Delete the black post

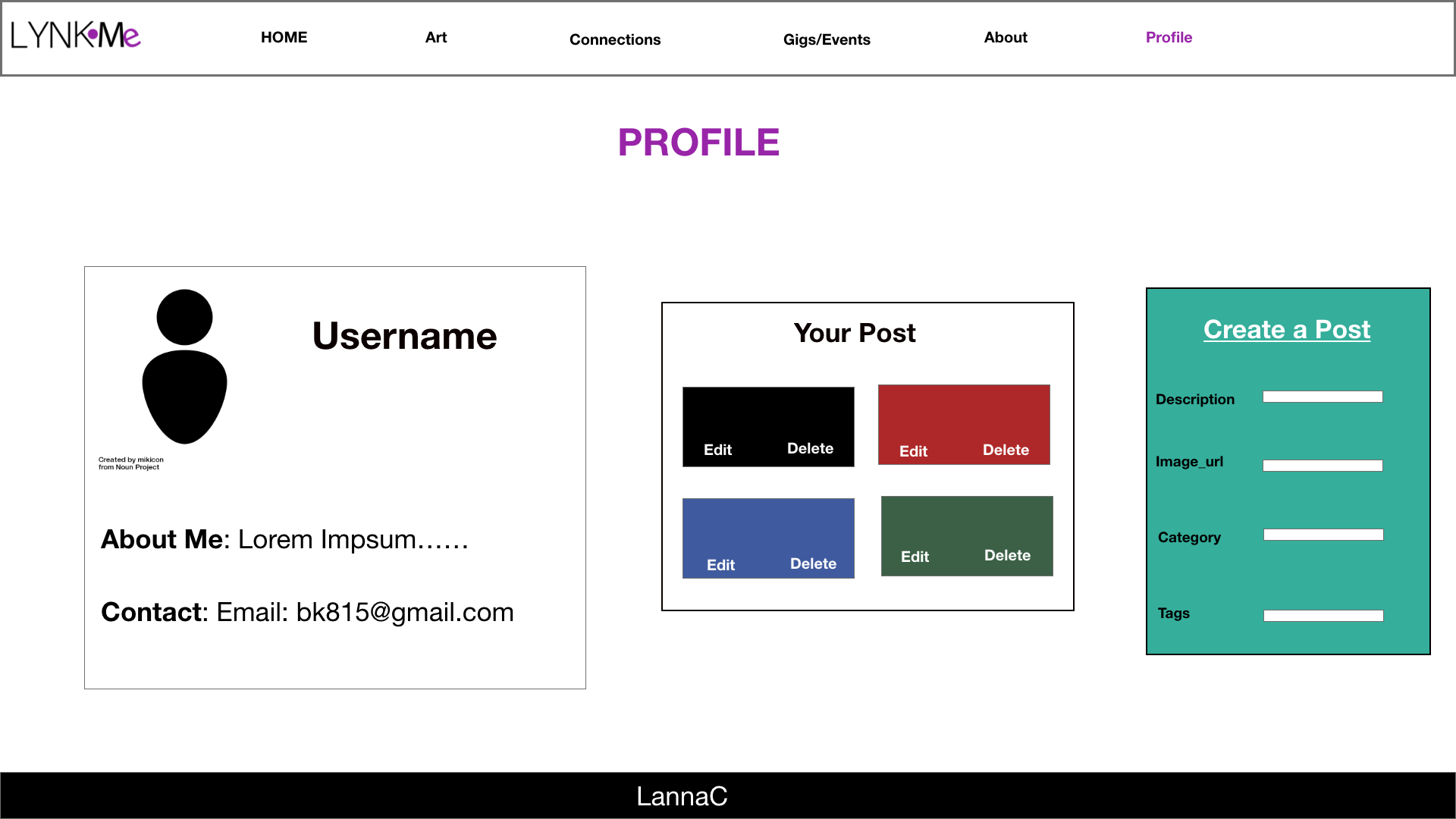[810, 448]
